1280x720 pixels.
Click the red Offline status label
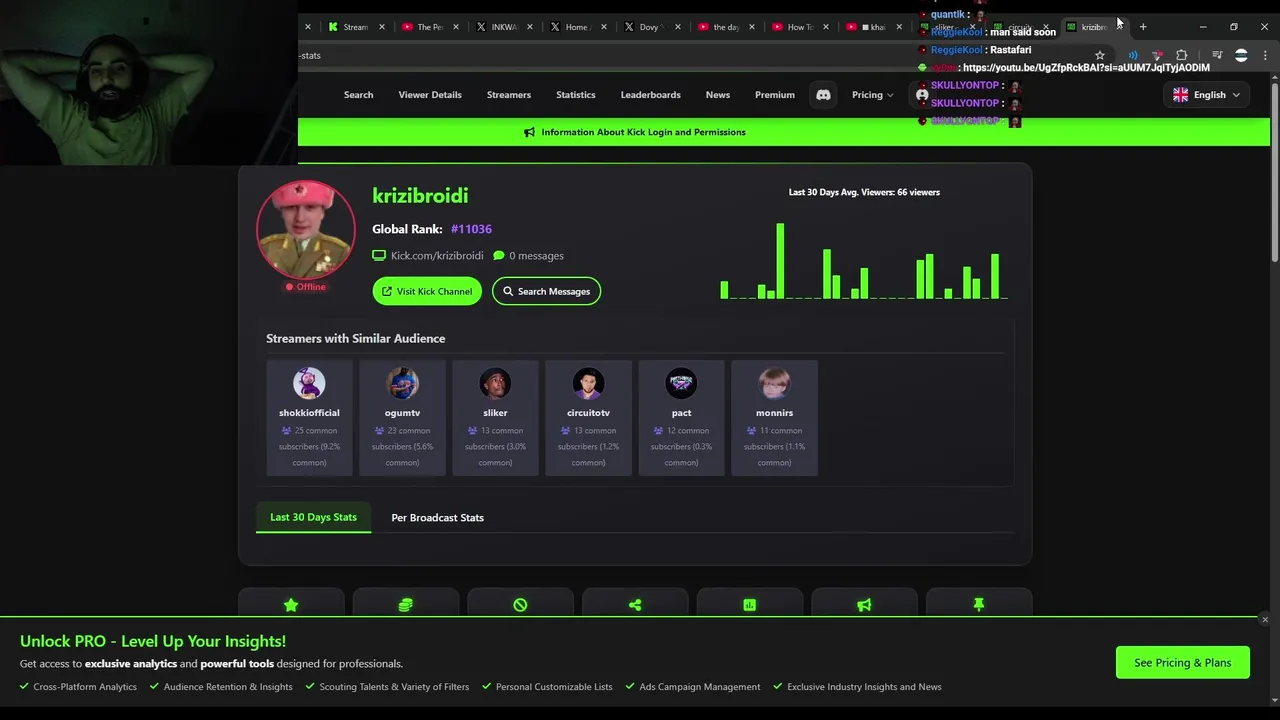(305, 287)
